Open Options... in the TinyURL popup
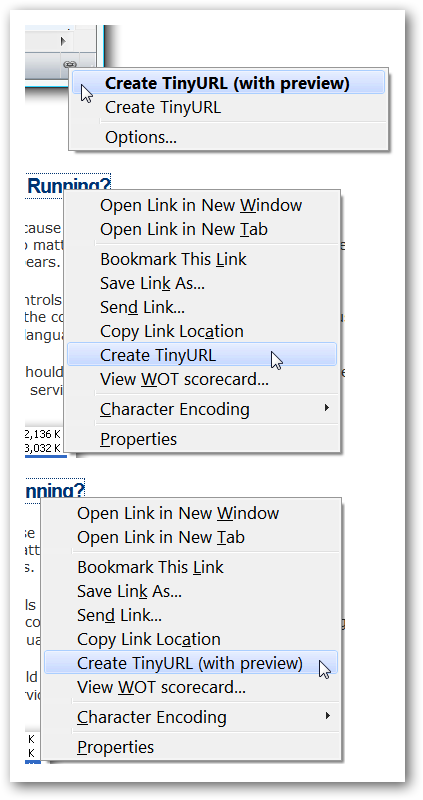Screen dimensions: 423x800 [x=141, y=137]
